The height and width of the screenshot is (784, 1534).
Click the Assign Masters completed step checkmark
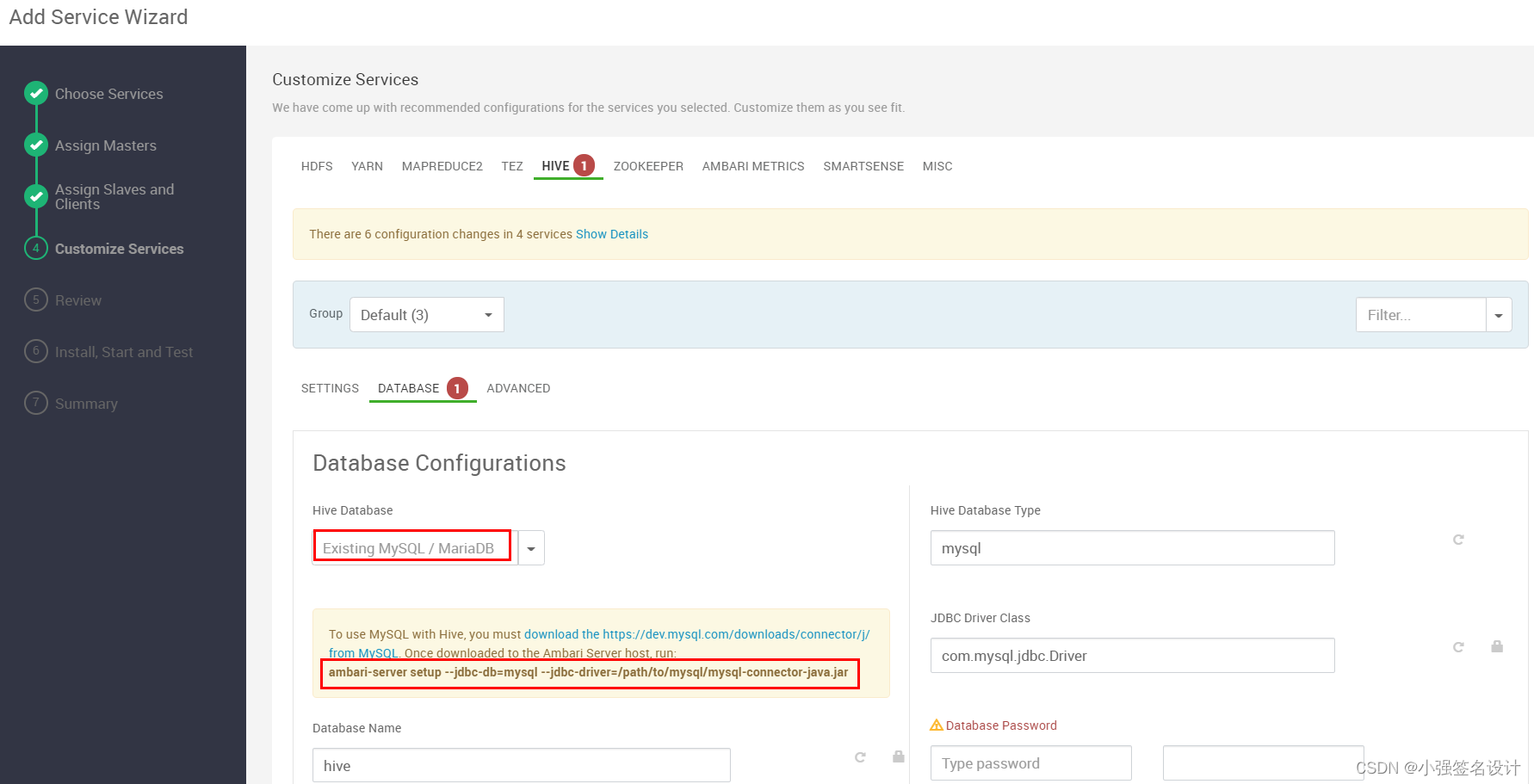coord(36,145)
